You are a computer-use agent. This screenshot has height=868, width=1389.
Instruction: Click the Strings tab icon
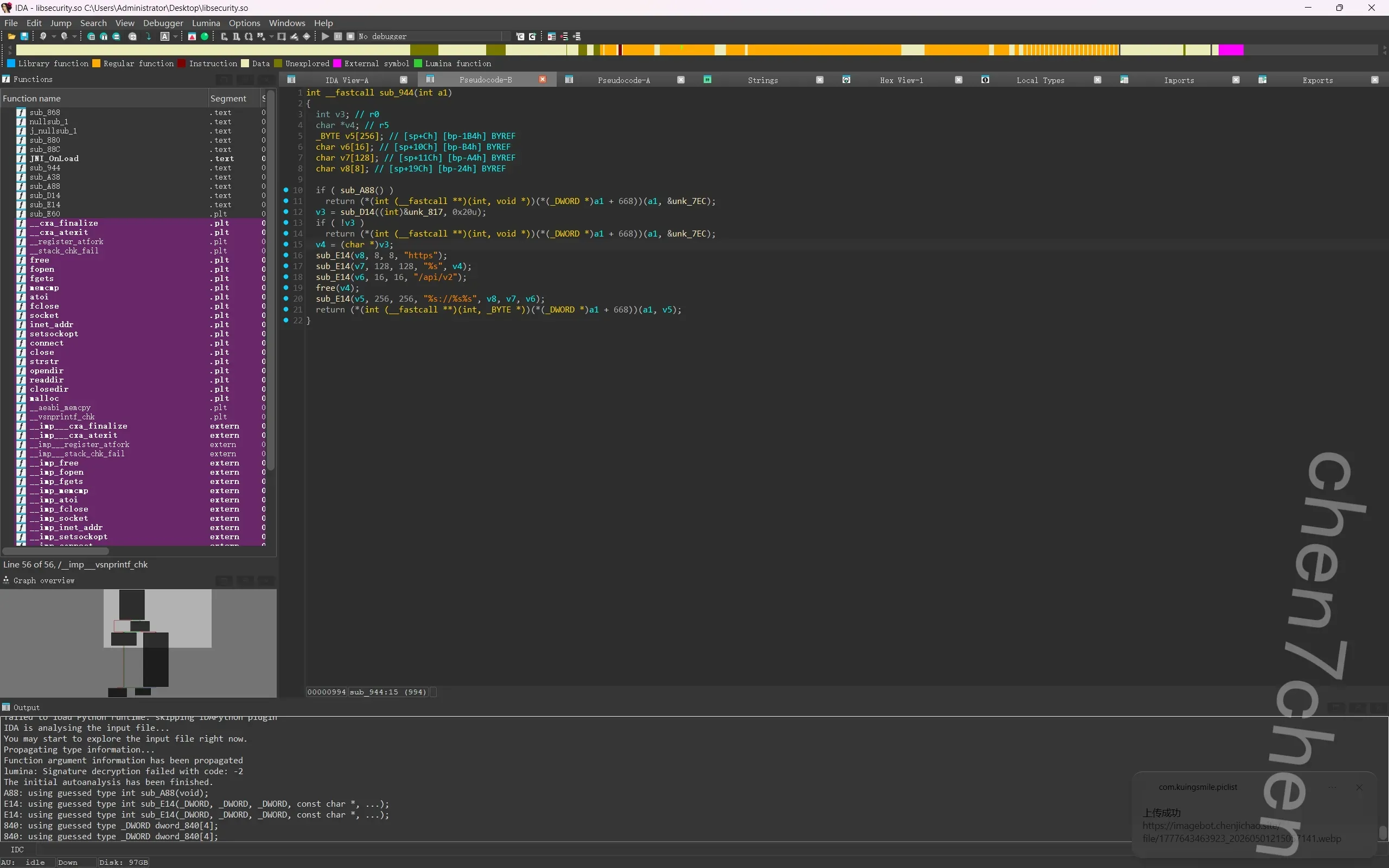pyautogui.click(x=708, y=80)
